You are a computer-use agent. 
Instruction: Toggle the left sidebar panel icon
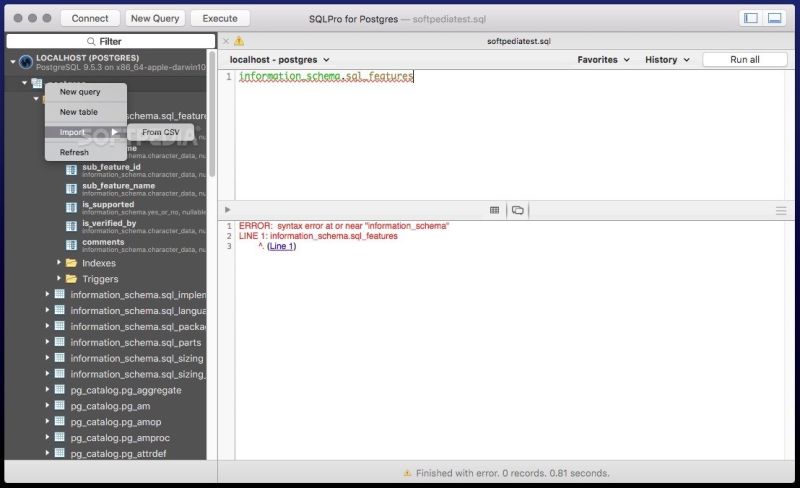pyautogui.click(x=751, y=18)
